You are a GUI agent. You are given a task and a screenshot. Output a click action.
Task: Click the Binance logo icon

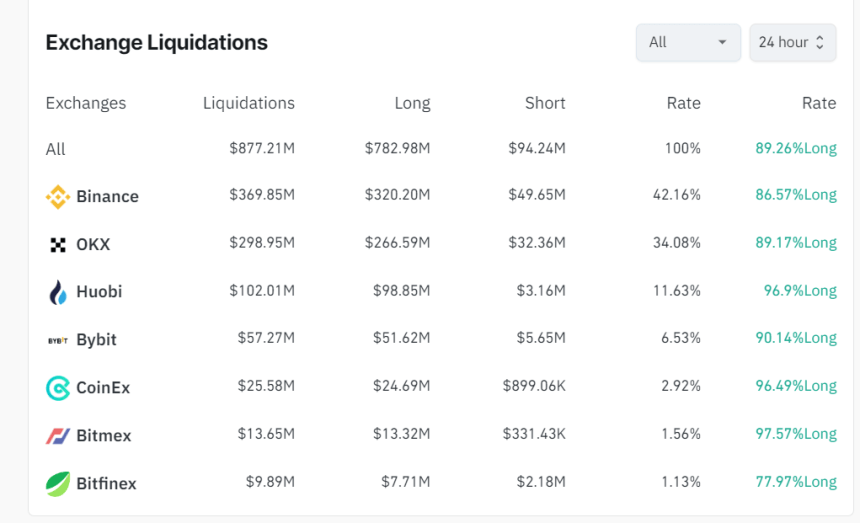(58, 197)
